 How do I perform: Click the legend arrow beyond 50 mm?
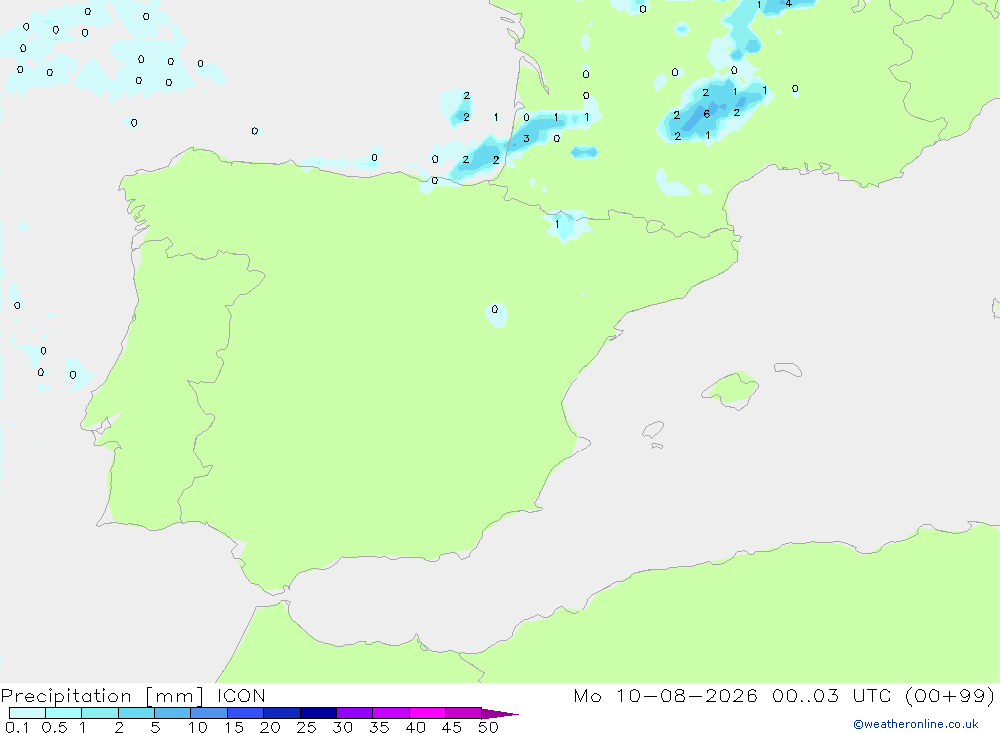500,713
